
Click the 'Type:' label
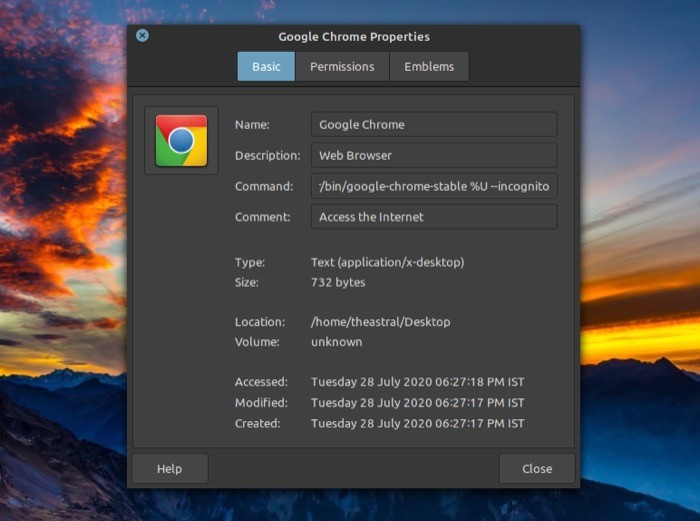(250, 263)
